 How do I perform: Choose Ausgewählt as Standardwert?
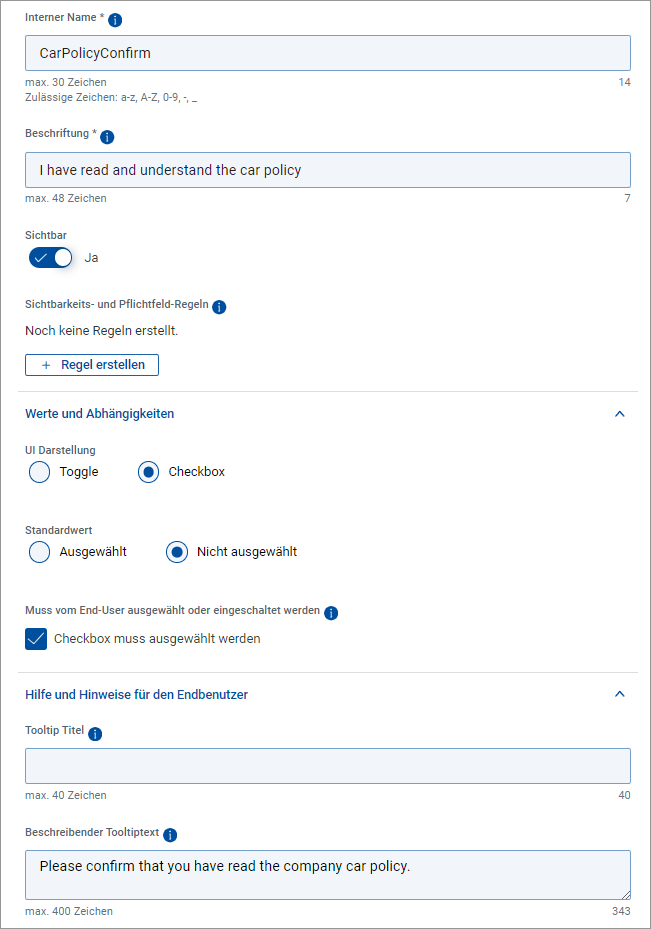click(x=40, y=552)
